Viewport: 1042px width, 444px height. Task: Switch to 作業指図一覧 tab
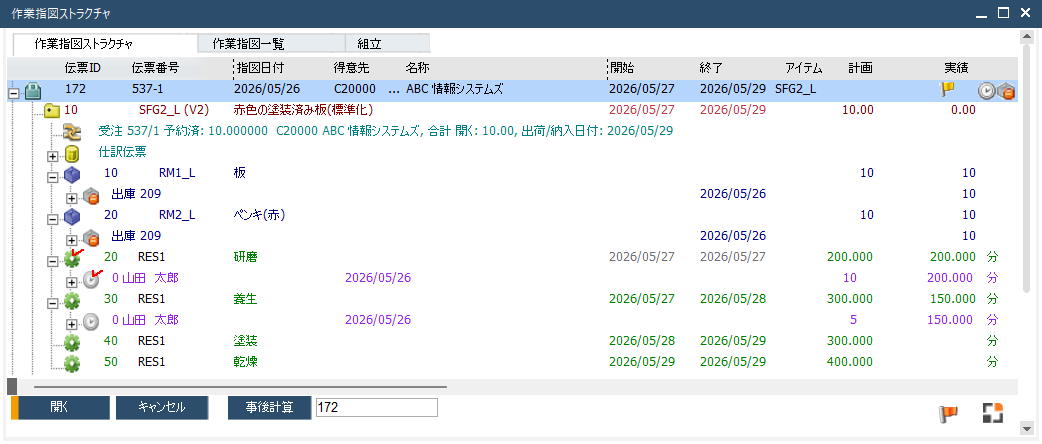pos(272,44)
